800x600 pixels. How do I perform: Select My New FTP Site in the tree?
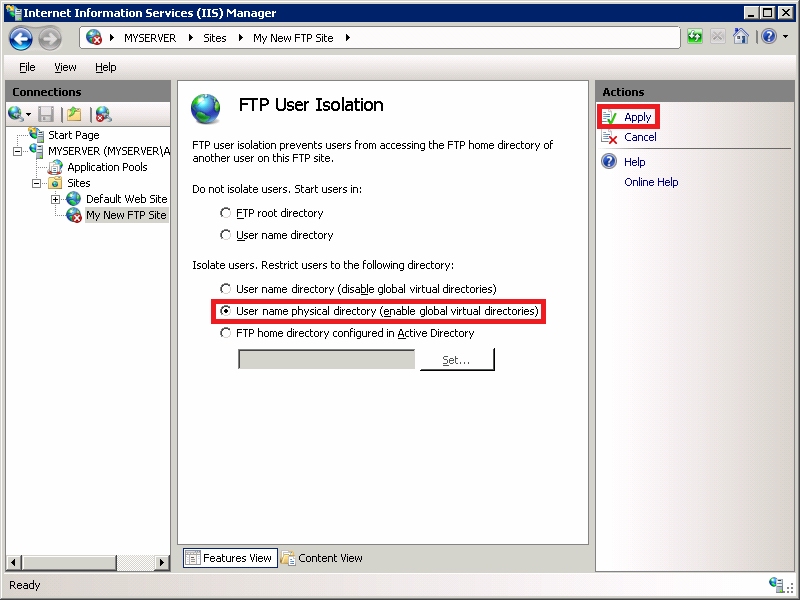[x=127, y=215]
